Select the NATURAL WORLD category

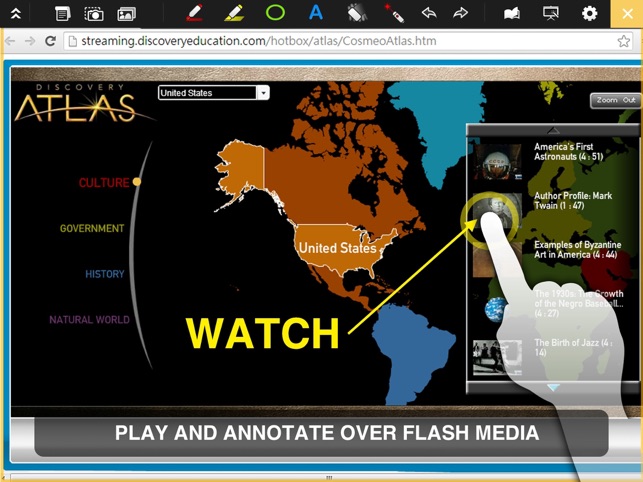pos(89,320)
